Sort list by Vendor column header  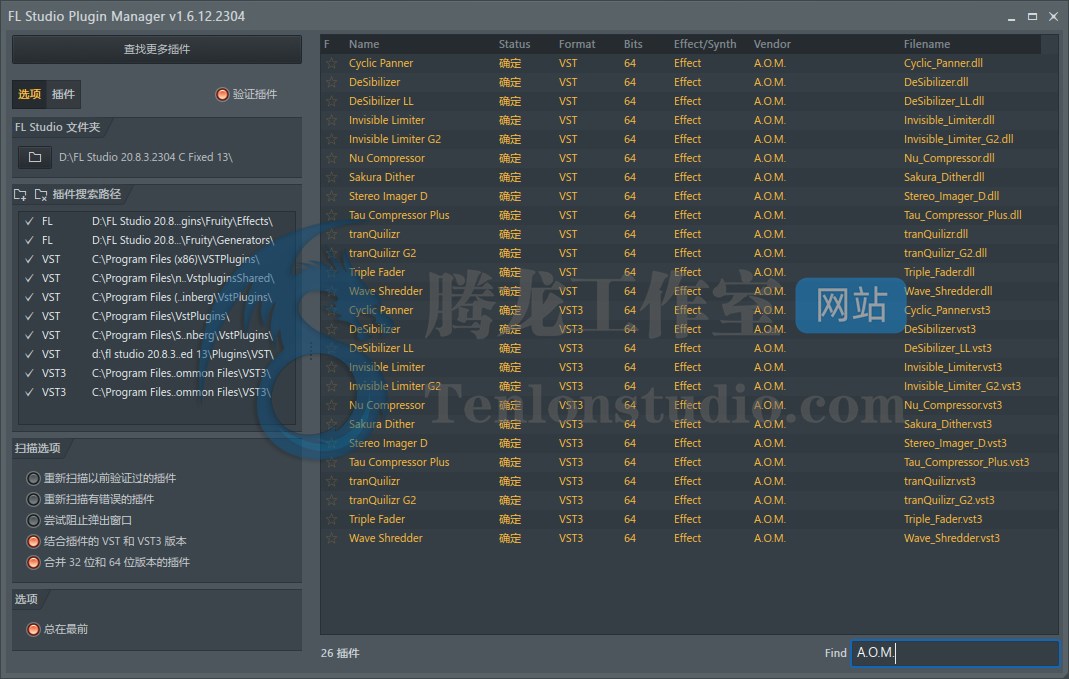[772, 44]
